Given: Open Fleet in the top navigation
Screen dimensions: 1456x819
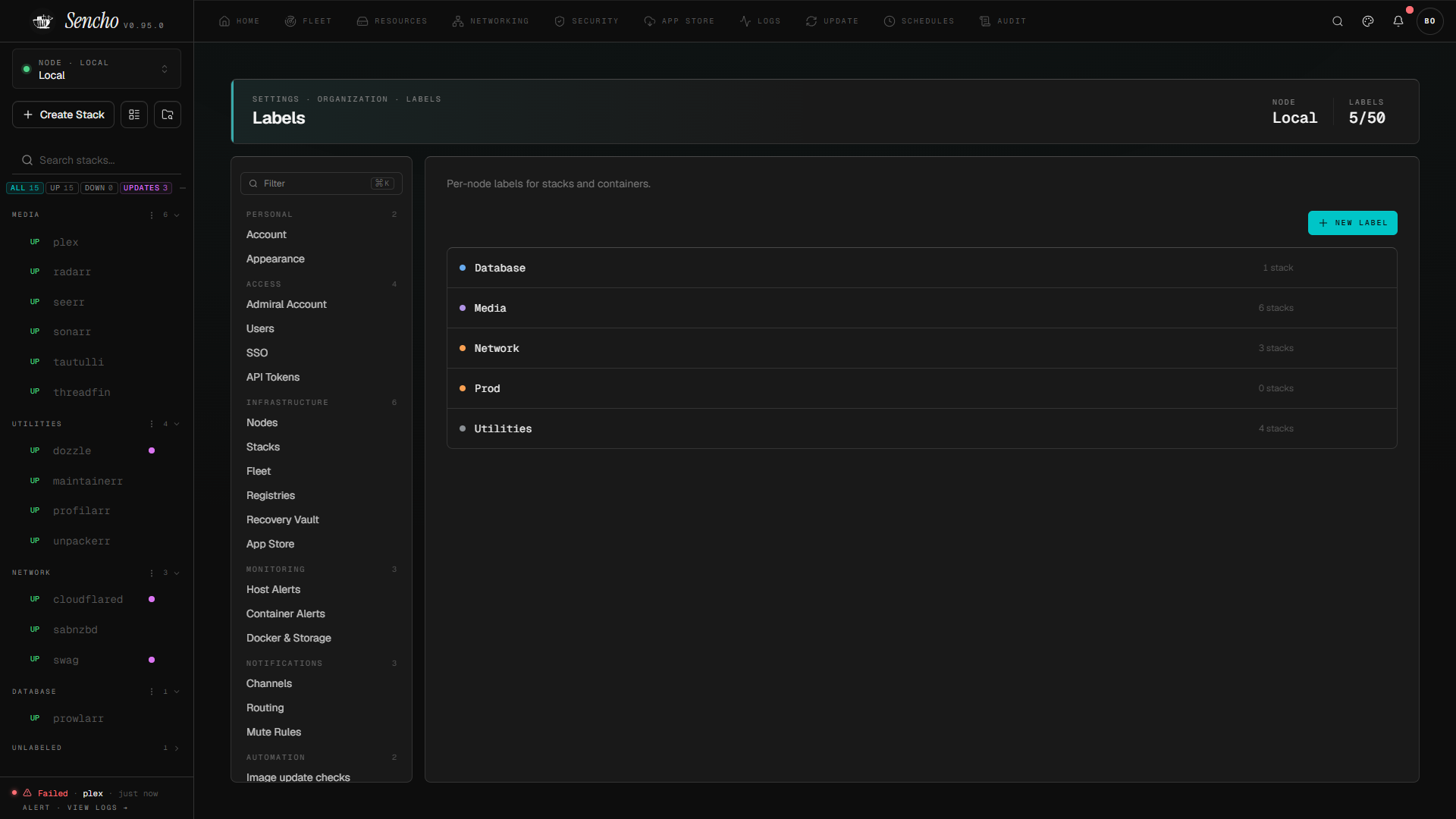Looking at the screenshot, I should [309, 21].
